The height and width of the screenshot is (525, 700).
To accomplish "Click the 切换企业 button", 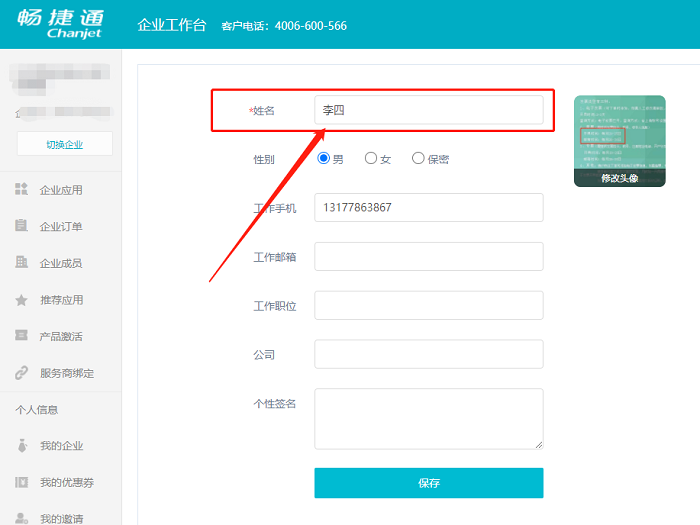I will click(65, 144).
